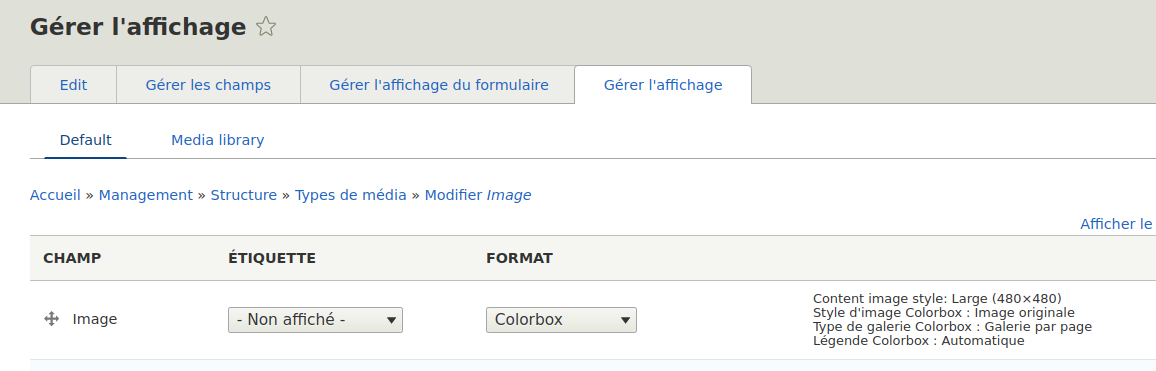Click the Content image style summary text
Image resolution: width=1156 pixels, height=371 pixels.
(x=937, y=299)
